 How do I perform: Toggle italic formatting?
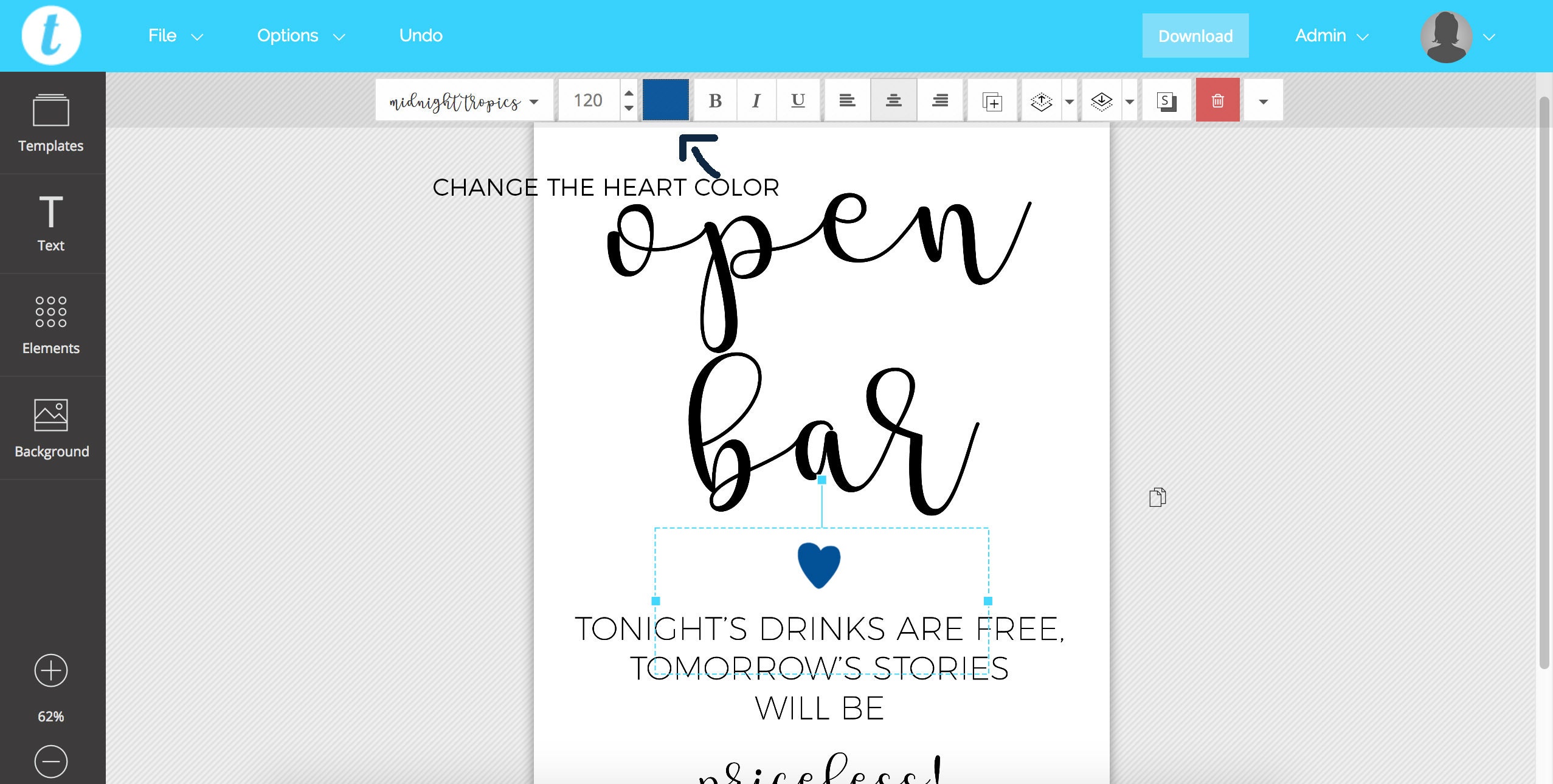point(756,100)
